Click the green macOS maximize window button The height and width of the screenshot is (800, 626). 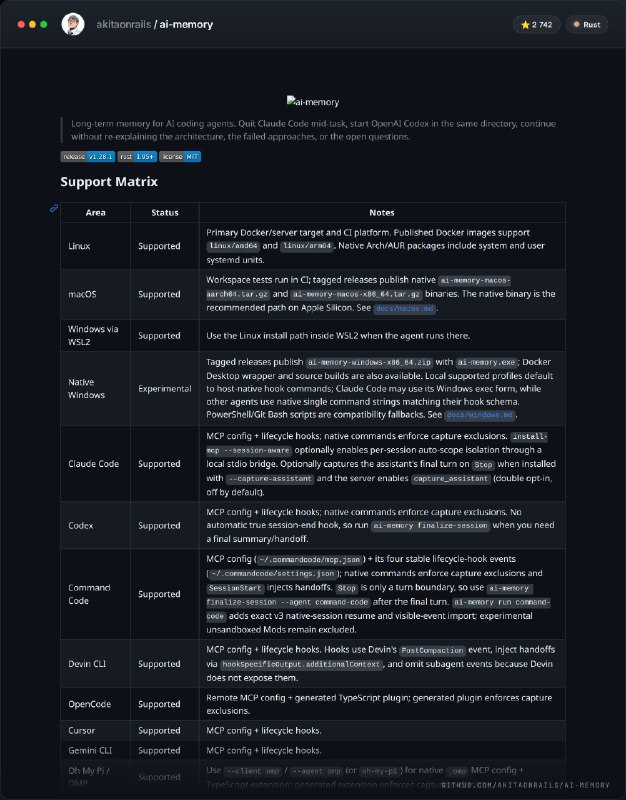click(44, 24)
